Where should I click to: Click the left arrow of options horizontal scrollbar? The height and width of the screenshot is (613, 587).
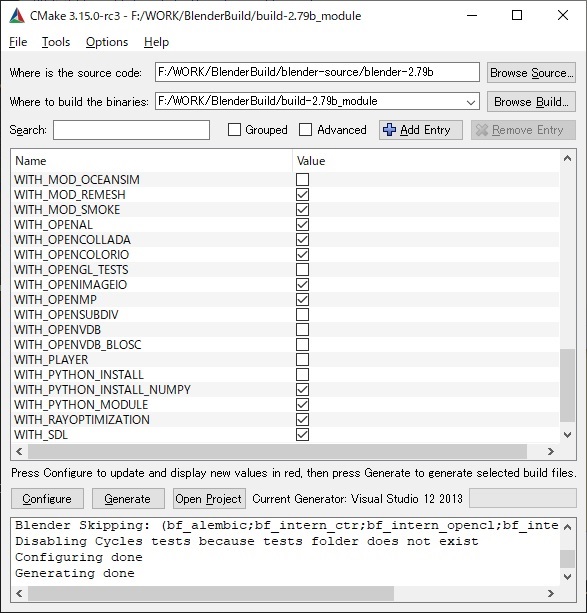click(x=19, y=452)
